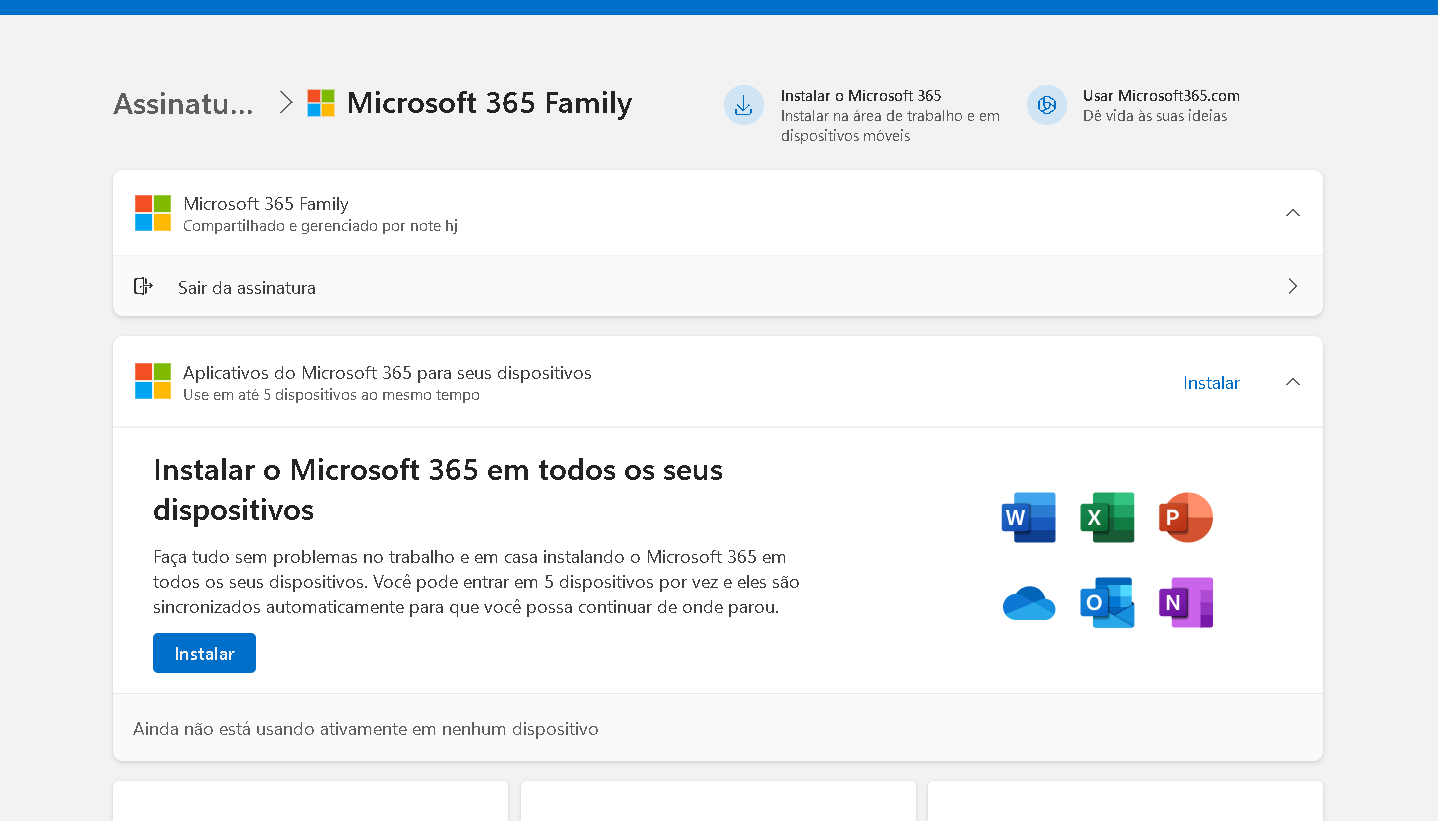Viewport: 1438px width, 821px height.
Task: Collapse the Aplicativos do Microsoft 365 section
Action: point(1292,382)
